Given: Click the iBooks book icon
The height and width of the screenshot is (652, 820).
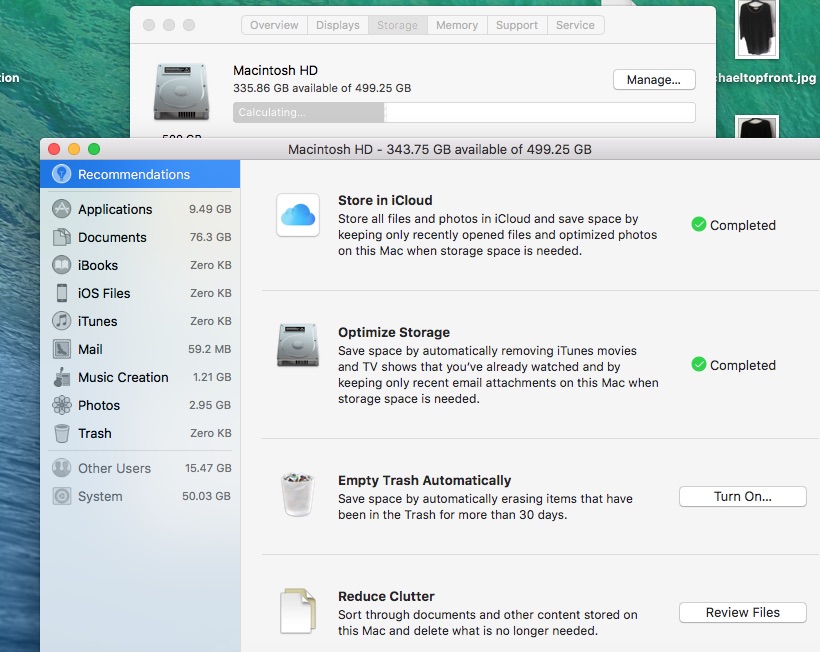Looking at the screenshot, I should click(61, 265).
